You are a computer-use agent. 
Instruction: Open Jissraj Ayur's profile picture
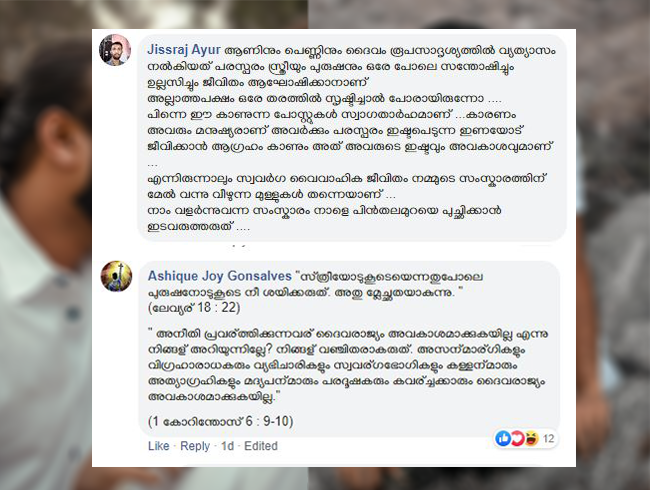click(115, 50)
